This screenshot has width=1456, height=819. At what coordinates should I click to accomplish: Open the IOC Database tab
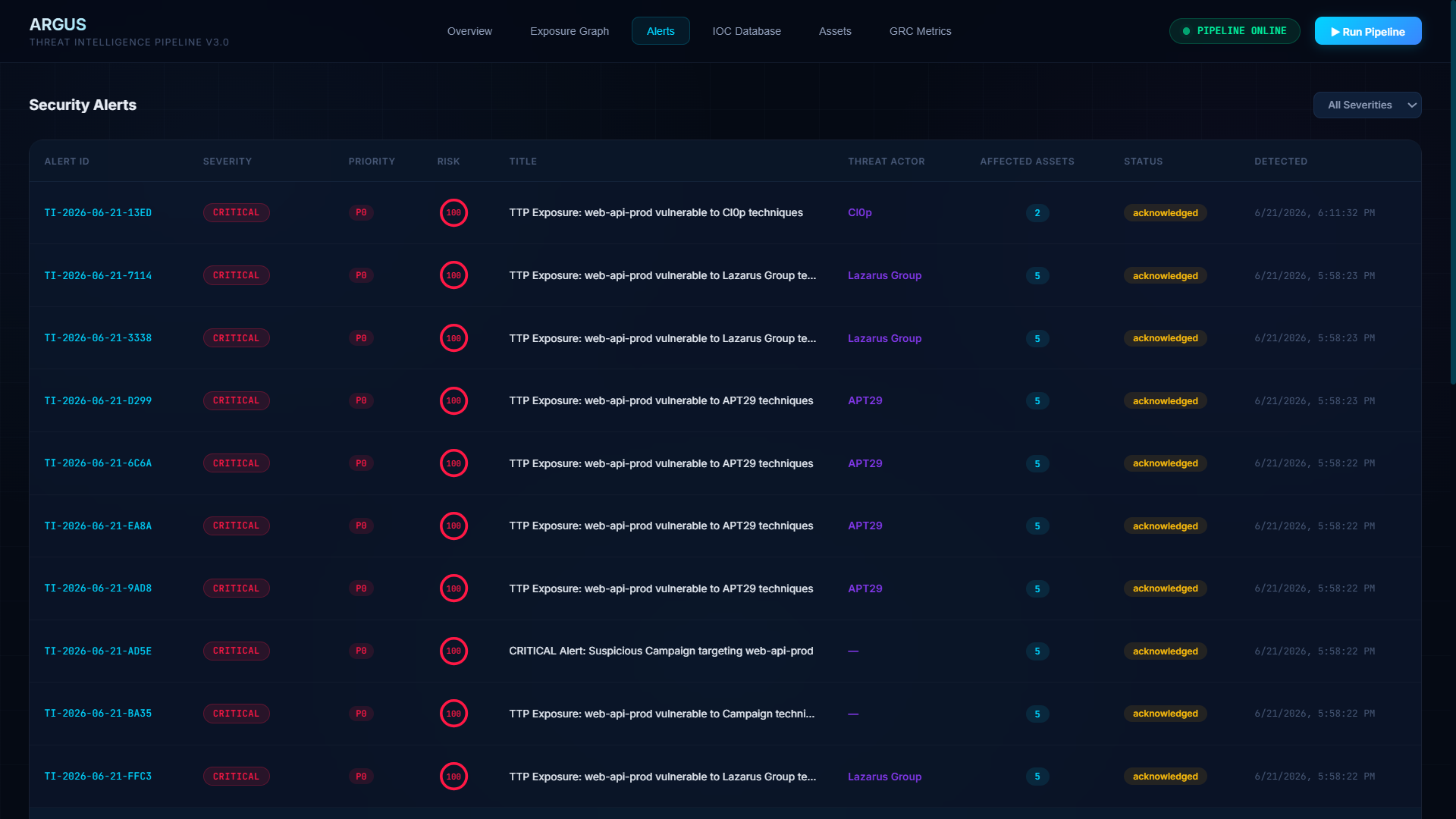pyautogui.click(x=746, y=31)
